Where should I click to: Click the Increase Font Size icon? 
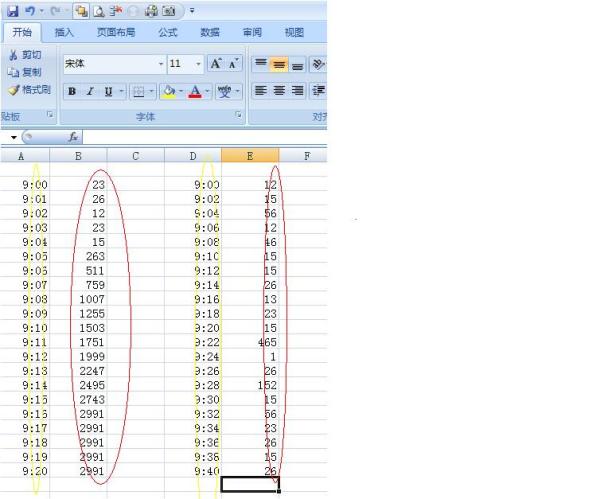[215, 64]
